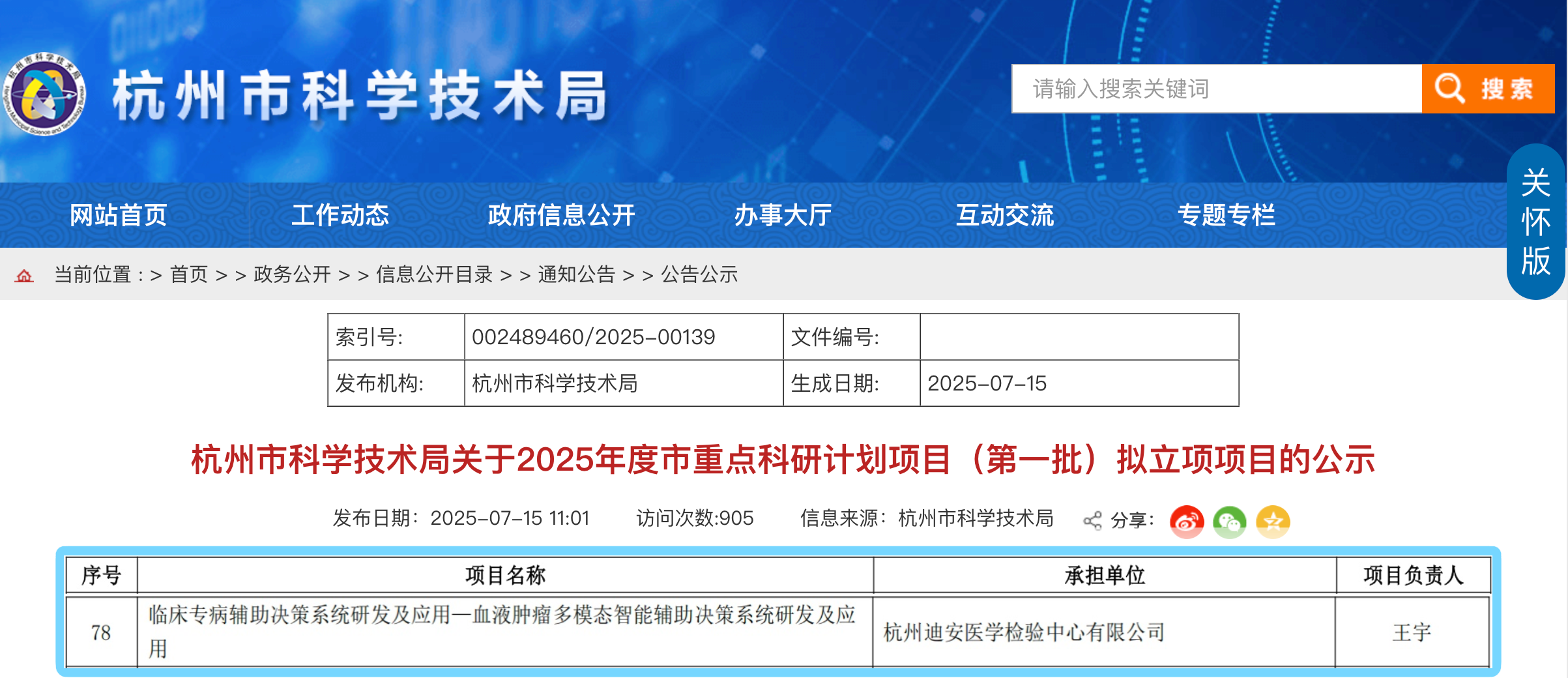The width and height of the screenshot is (1568, 678).
Task: Click the Hangzhou Science Bureau logo emblem
Action: (x=44, y=94)
